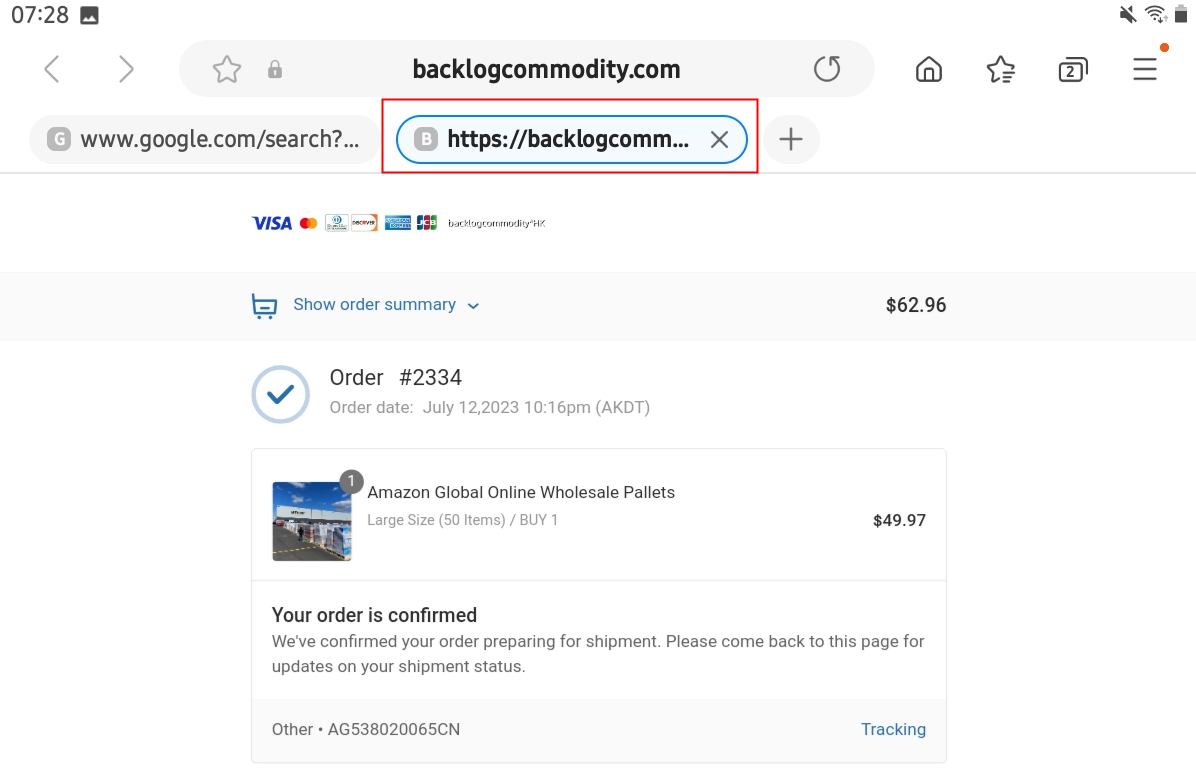Tap the shopping cart icon

pyautogui.click(x=264, y=306)
